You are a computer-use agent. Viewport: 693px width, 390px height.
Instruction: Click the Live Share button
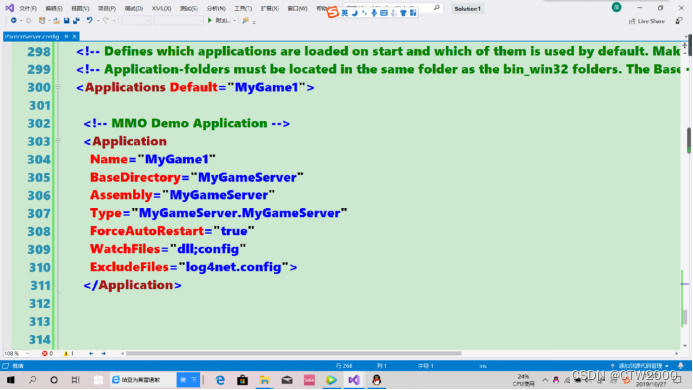pos(647,21)
